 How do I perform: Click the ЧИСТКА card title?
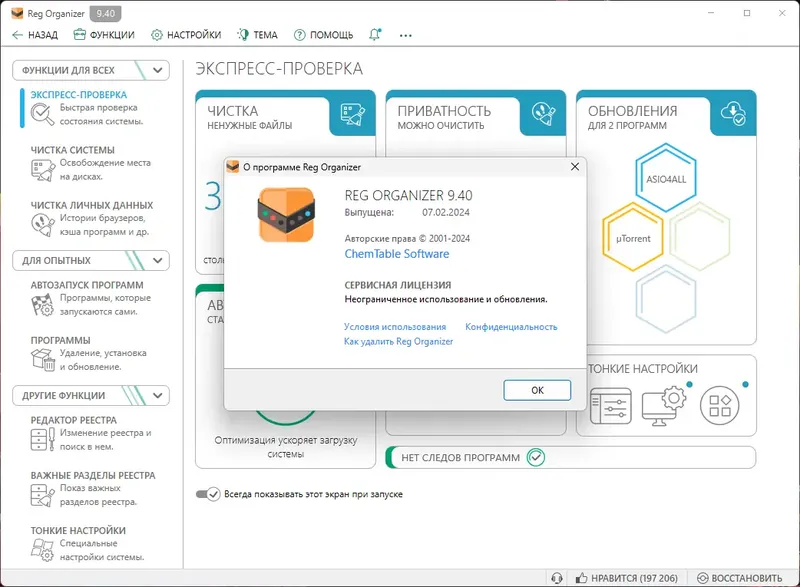point(232,111)
